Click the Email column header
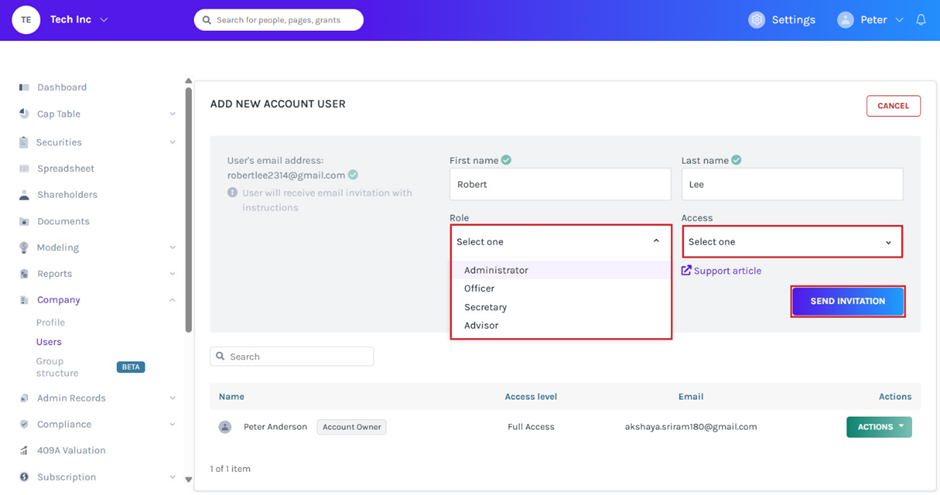Image resolution: width=940 pixels, height=495 pixels. pyautogui.click(x=691, y=396)
